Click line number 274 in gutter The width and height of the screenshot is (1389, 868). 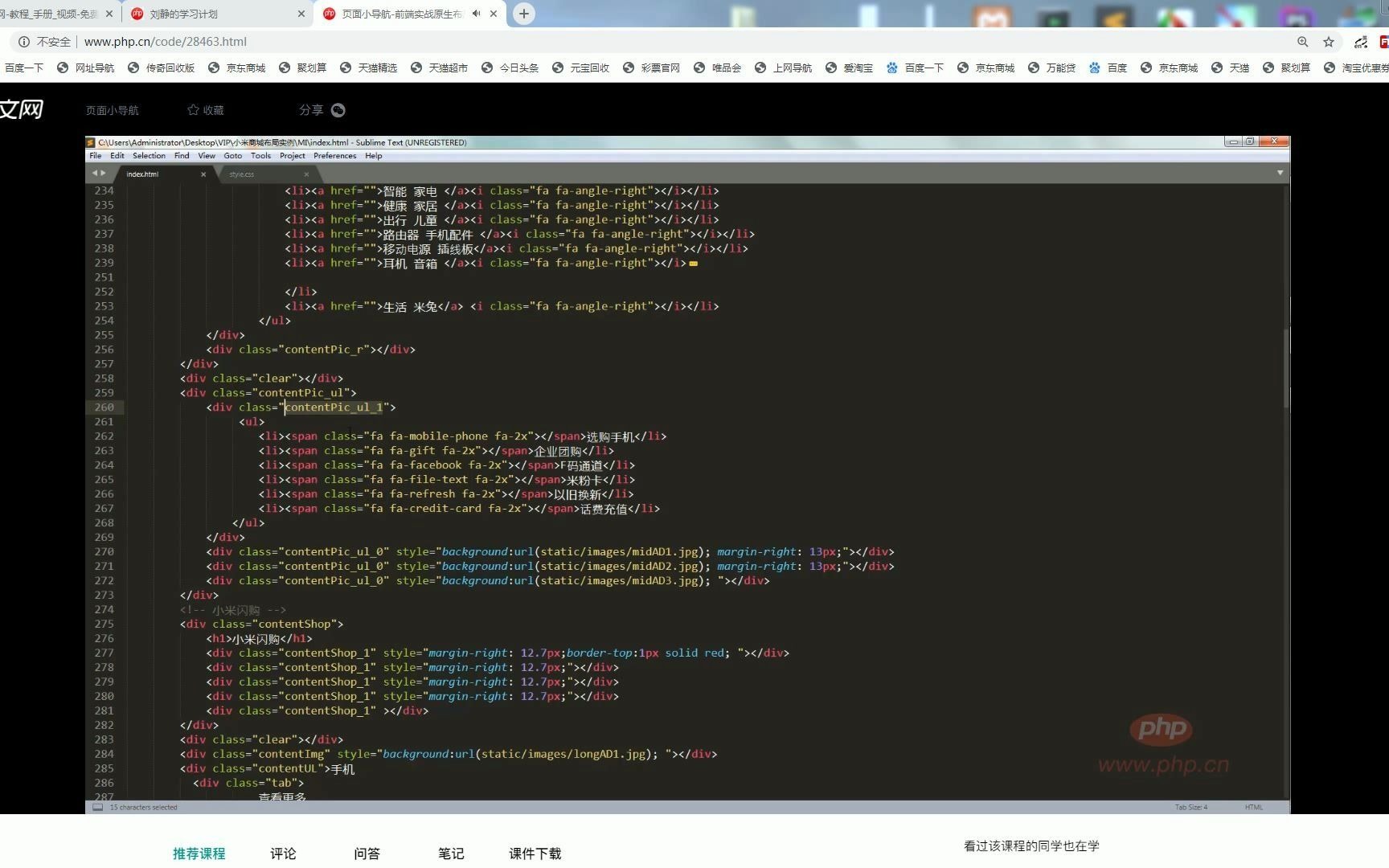(x=104, y=610)
